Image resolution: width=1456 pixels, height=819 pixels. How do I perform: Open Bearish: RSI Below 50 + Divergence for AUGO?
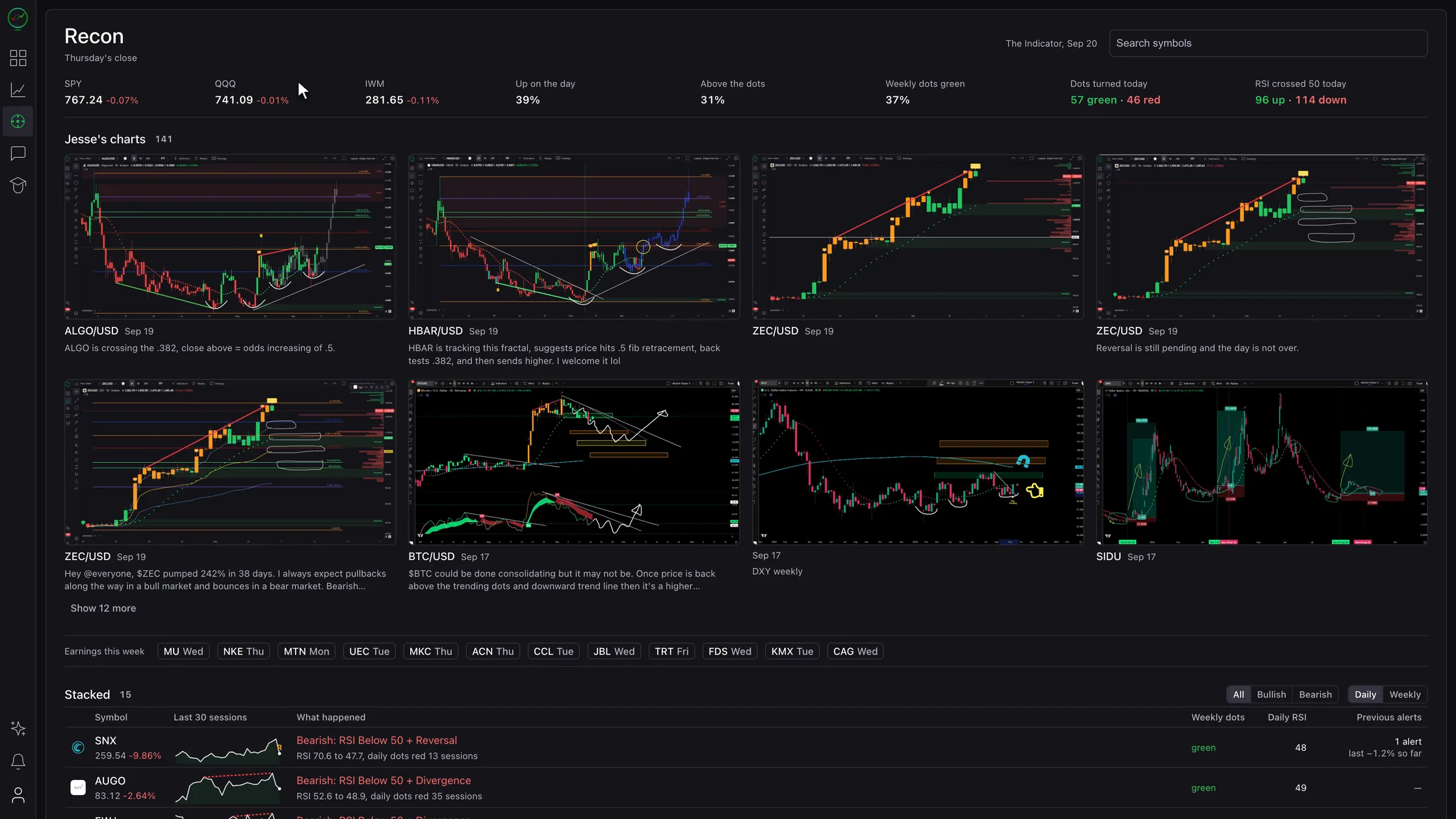pos(383,781)
